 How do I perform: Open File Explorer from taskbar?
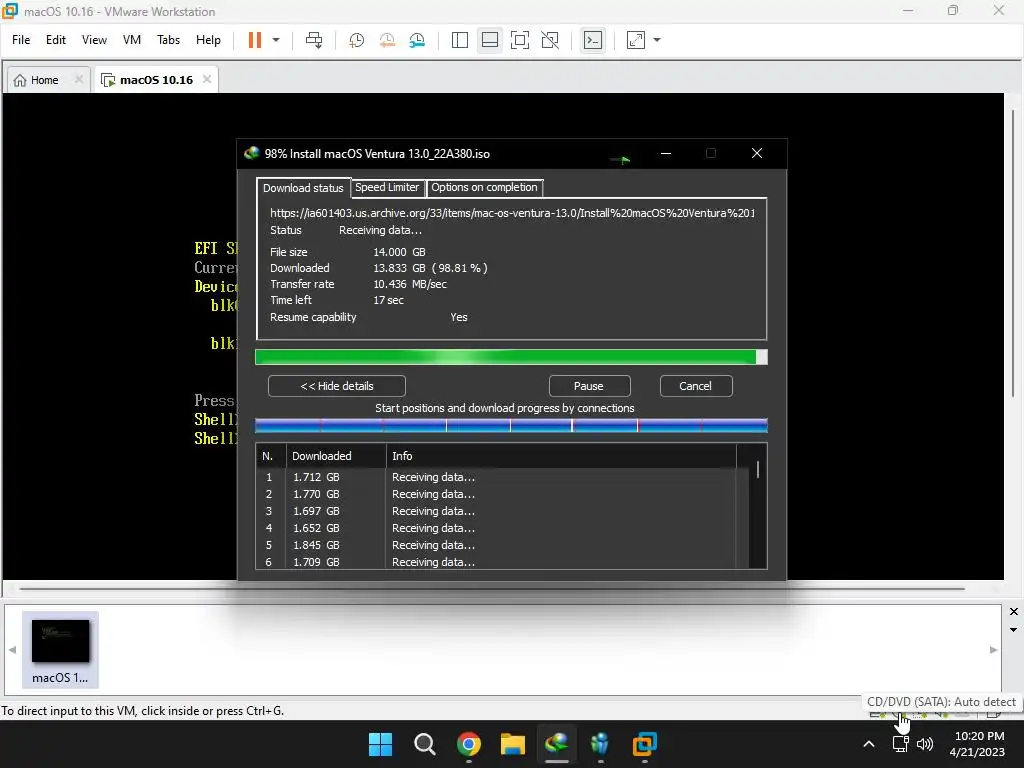(x=513, y=744)
